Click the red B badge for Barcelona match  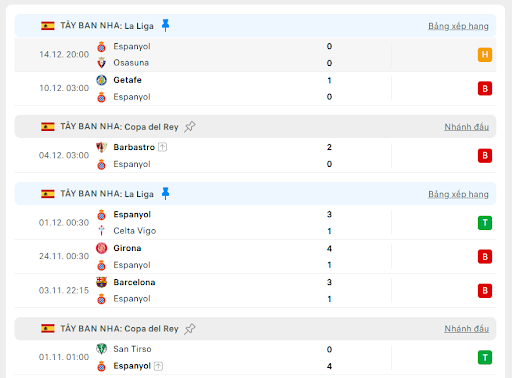[485, 291]
